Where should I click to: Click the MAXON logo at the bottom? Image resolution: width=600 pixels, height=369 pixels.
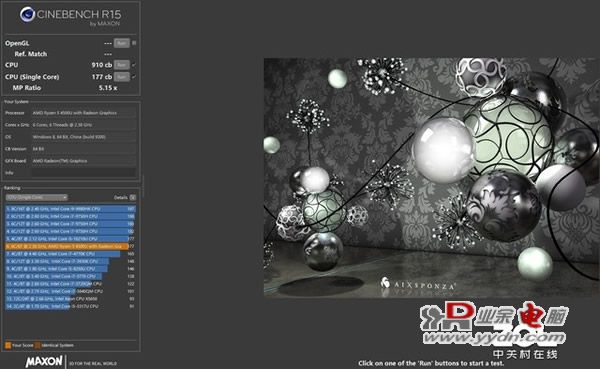[x=44, y=361]
